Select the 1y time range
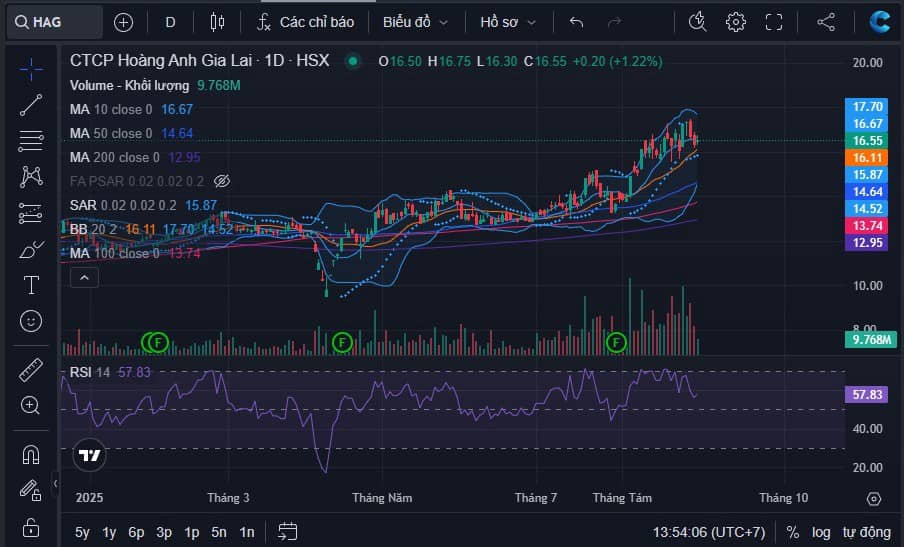 point(109,532)
